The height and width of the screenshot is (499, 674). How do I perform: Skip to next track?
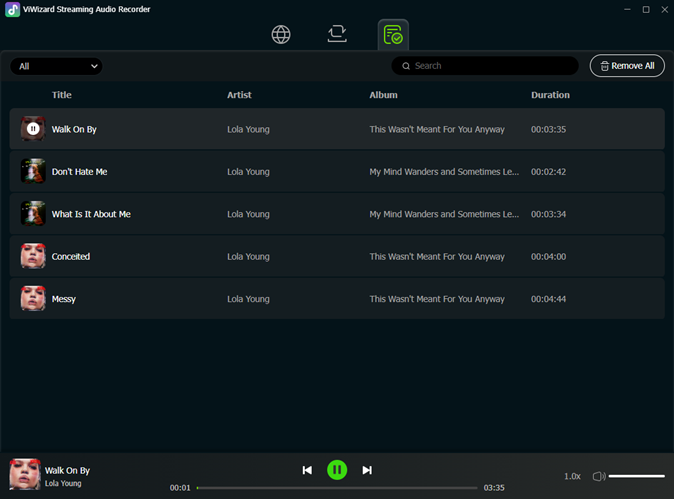click(367, 470)
